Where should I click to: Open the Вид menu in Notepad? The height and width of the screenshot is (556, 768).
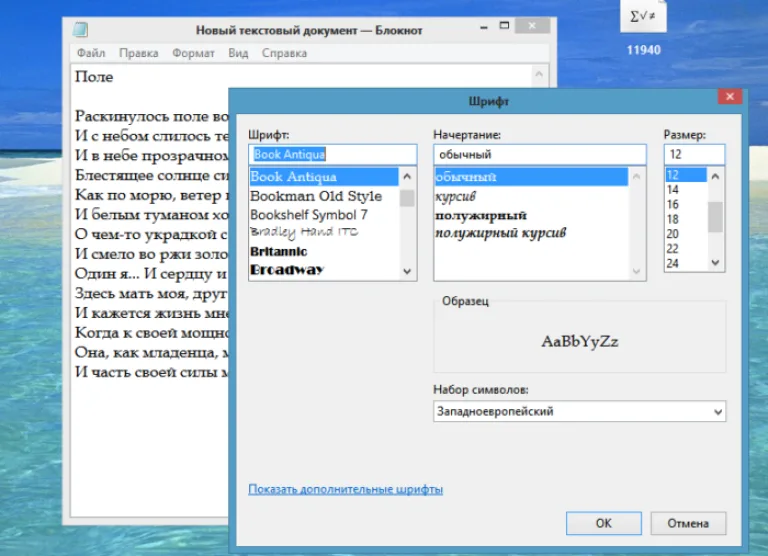(x=238, y=53)
